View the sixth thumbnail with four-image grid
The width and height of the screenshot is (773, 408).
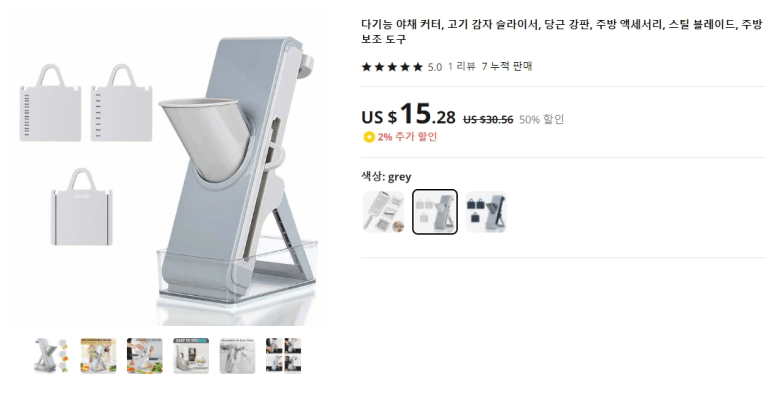click(283, 356)
